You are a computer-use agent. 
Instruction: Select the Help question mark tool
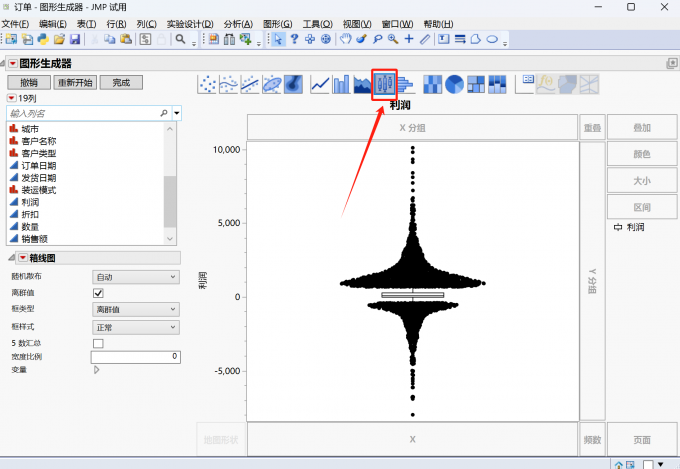tap(294, 39)
